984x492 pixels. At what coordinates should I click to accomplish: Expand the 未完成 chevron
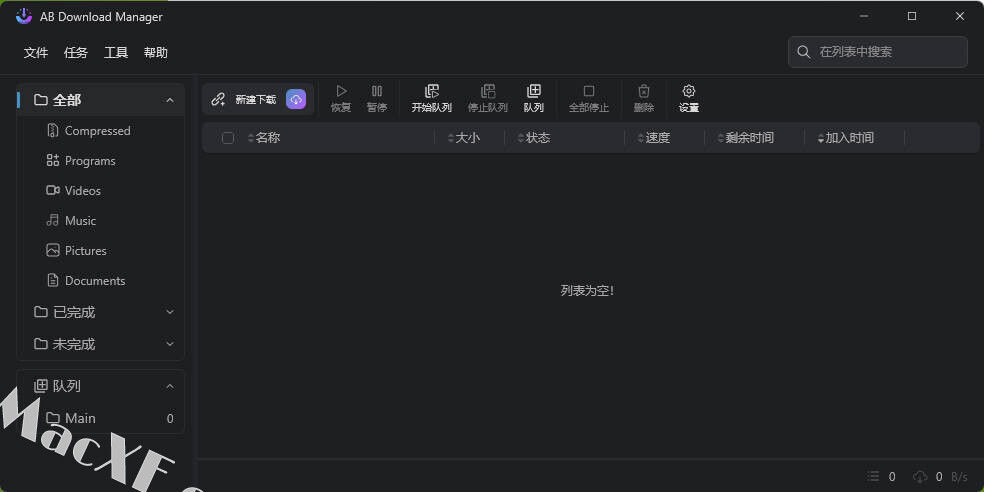(x=169, y=344)
